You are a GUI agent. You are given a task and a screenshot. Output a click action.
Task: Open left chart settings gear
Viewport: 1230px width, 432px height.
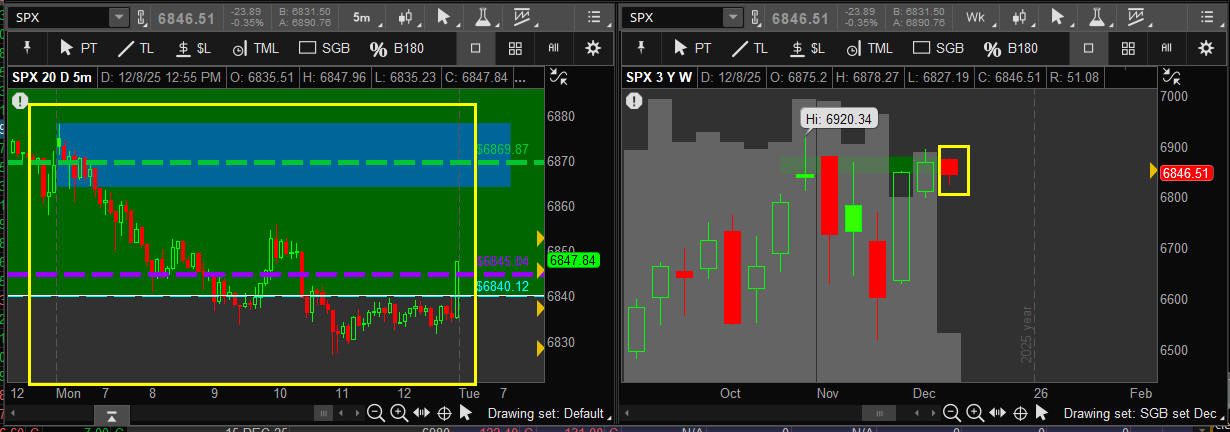pos(593,48)
